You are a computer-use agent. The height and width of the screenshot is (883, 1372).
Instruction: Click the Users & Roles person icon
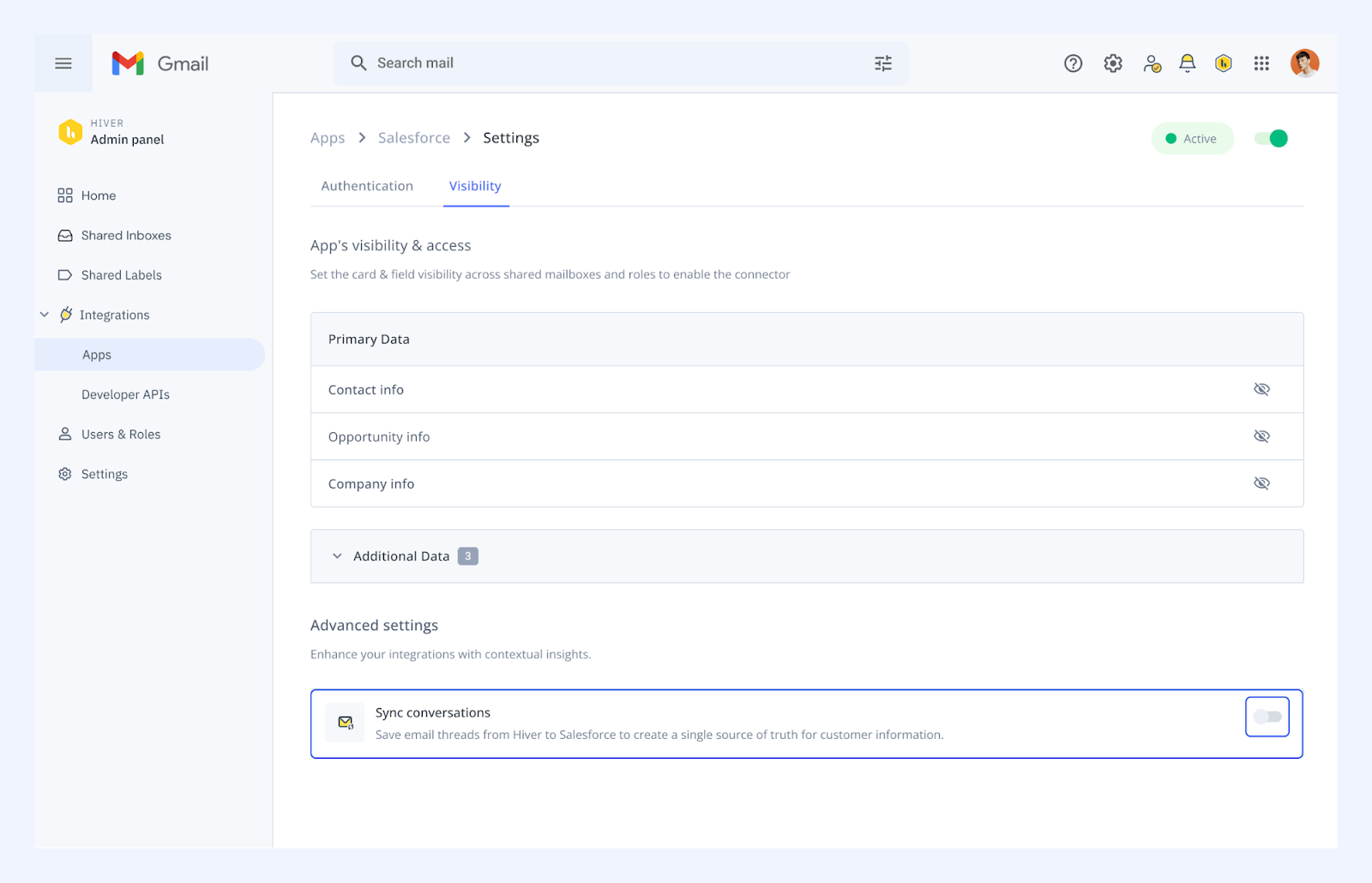coord(65,435)
